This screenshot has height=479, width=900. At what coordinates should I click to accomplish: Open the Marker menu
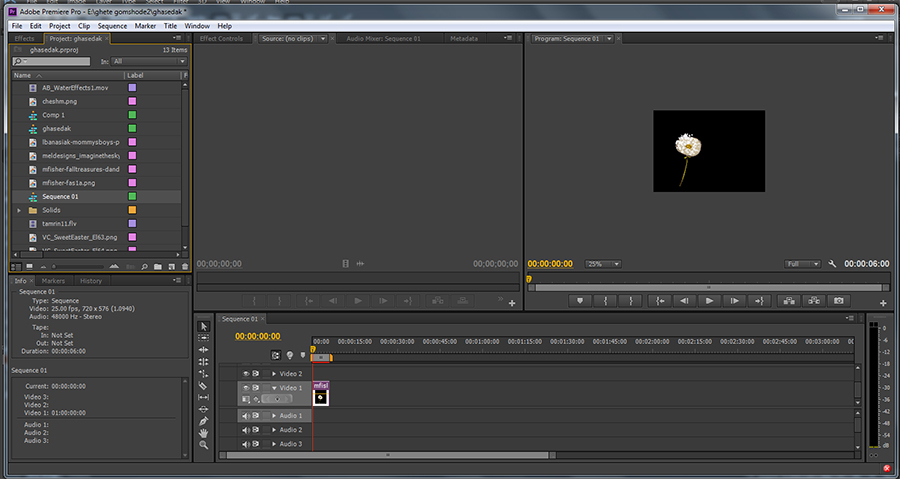[x=145, y=26]
